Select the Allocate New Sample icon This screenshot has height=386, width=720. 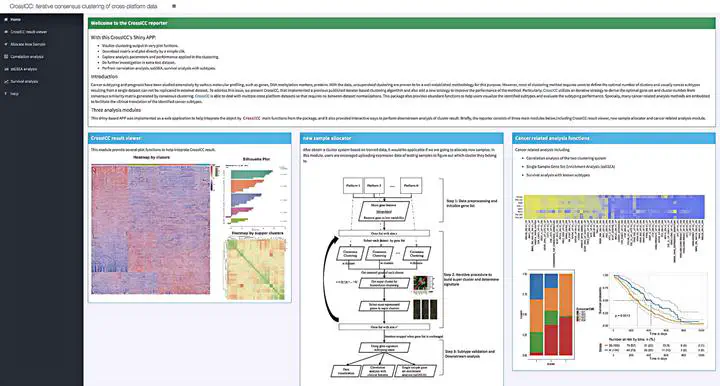(x=6, y=45)
